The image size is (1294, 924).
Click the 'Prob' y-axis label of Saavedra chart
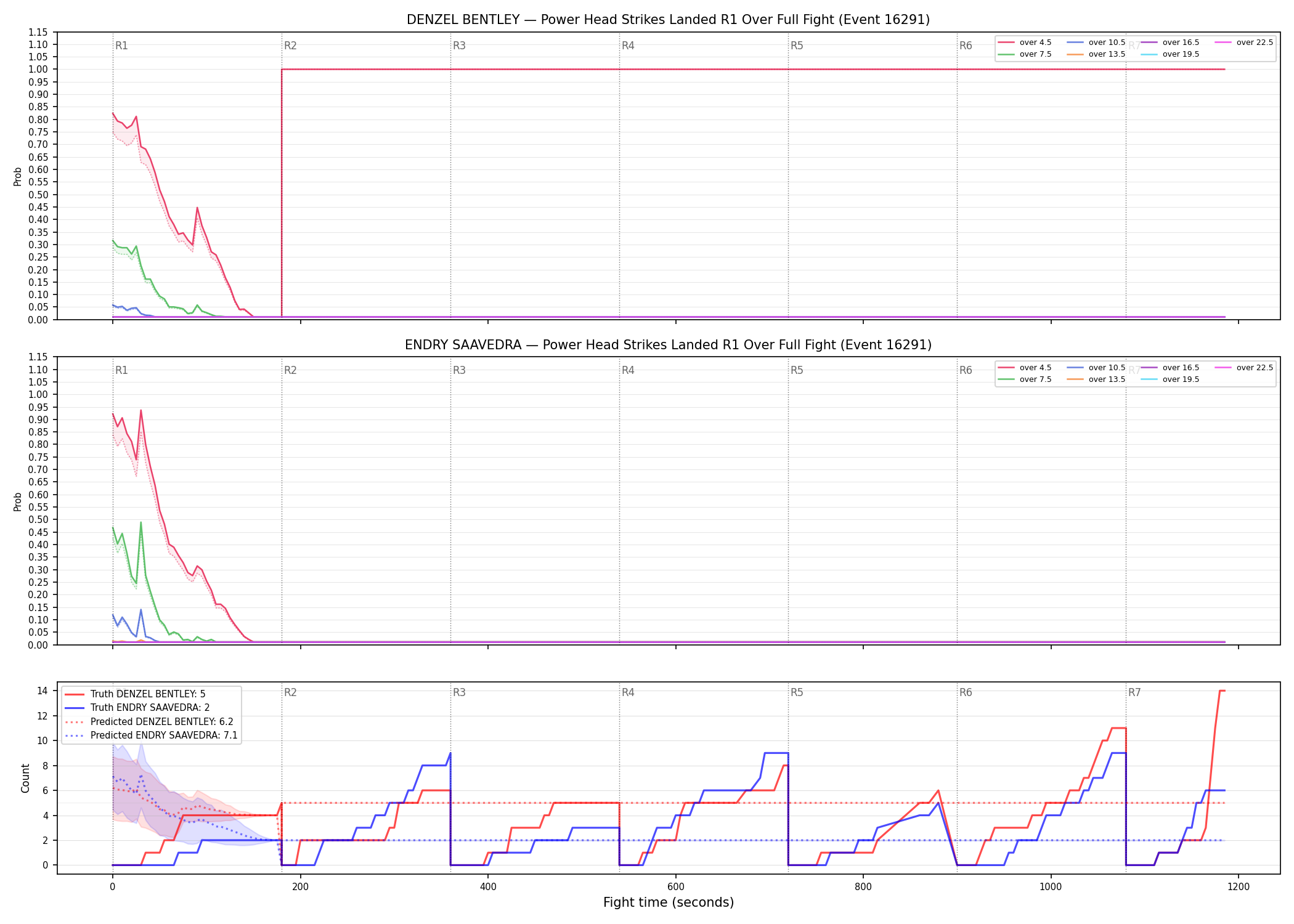tap(18, 501)
